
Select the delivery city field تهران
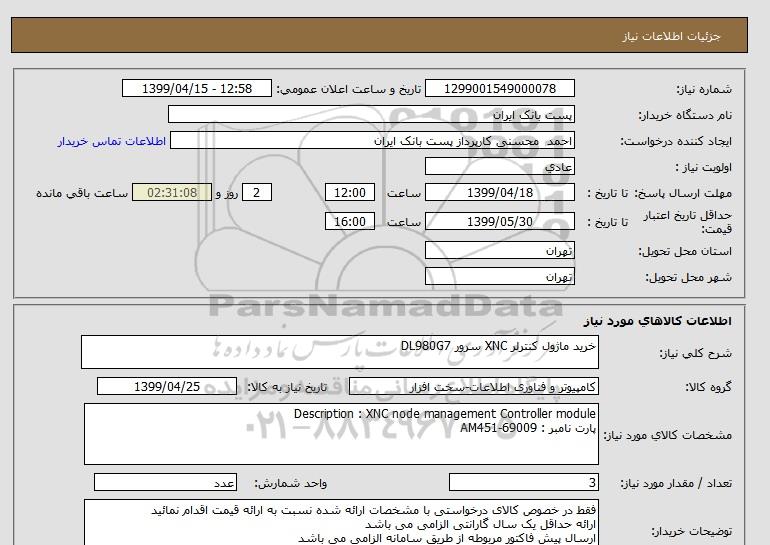[x=499, y=276]
